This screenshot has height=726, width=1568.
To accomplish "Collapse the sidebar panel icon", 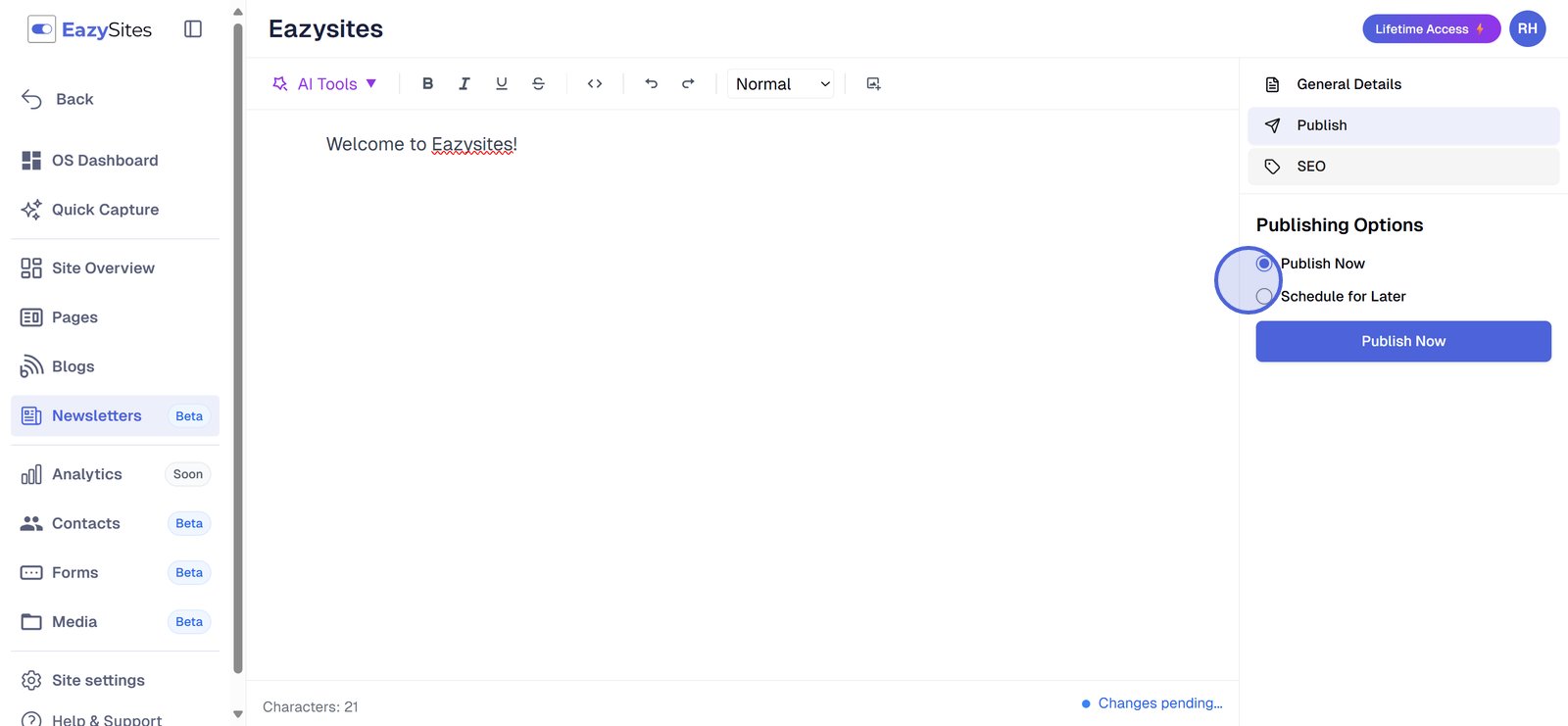I will coord(193,29).
